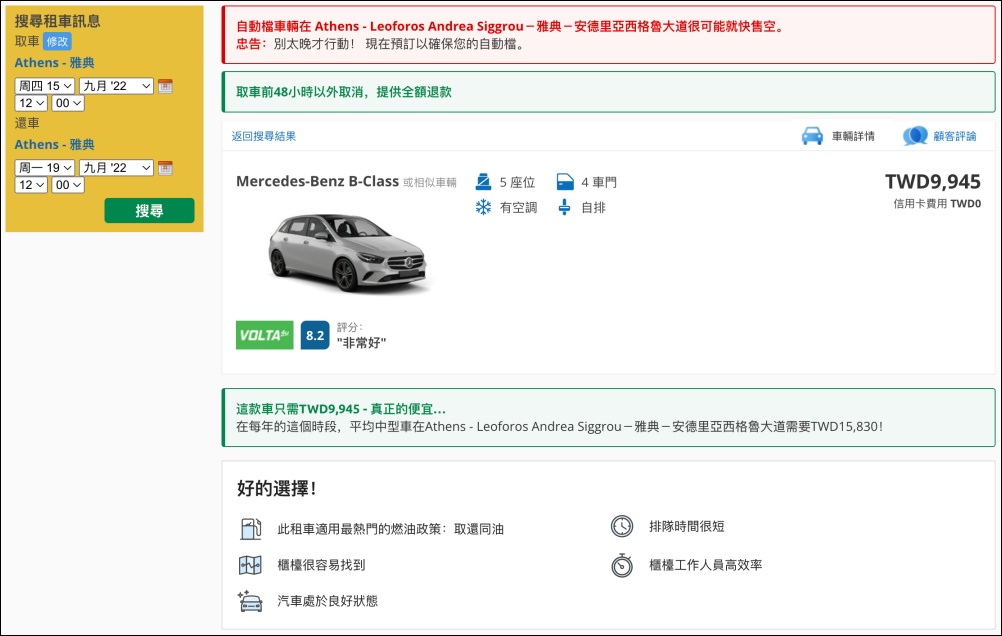Click the seat icon for 5 座位
Image resolution: width=1002 pixels, height=636 pixels.
[484, 182]
